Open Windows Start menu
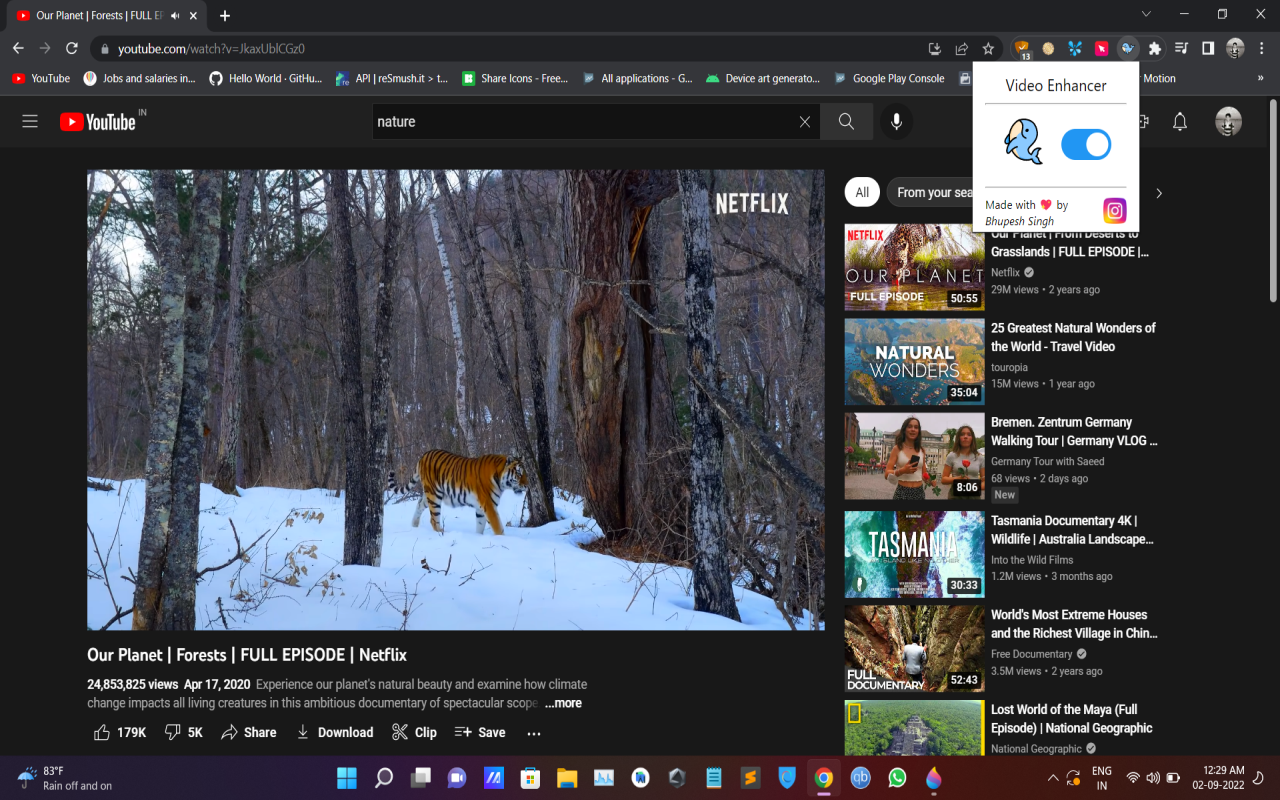Viewport: 1280px width, 800px height. click(346, 777)
